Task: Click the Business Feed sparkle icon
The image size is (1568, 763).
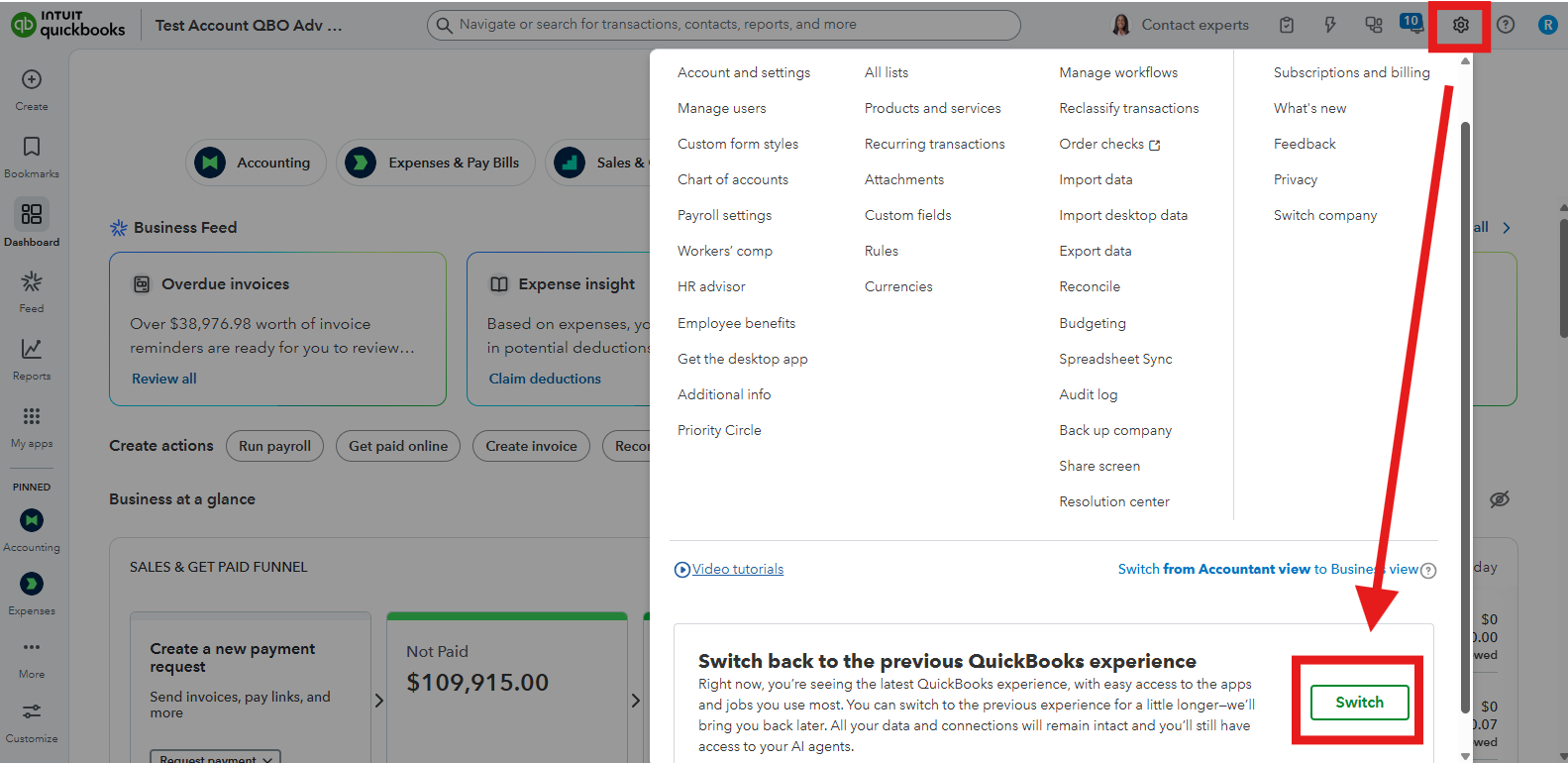Action: click(x=119, y=228)
